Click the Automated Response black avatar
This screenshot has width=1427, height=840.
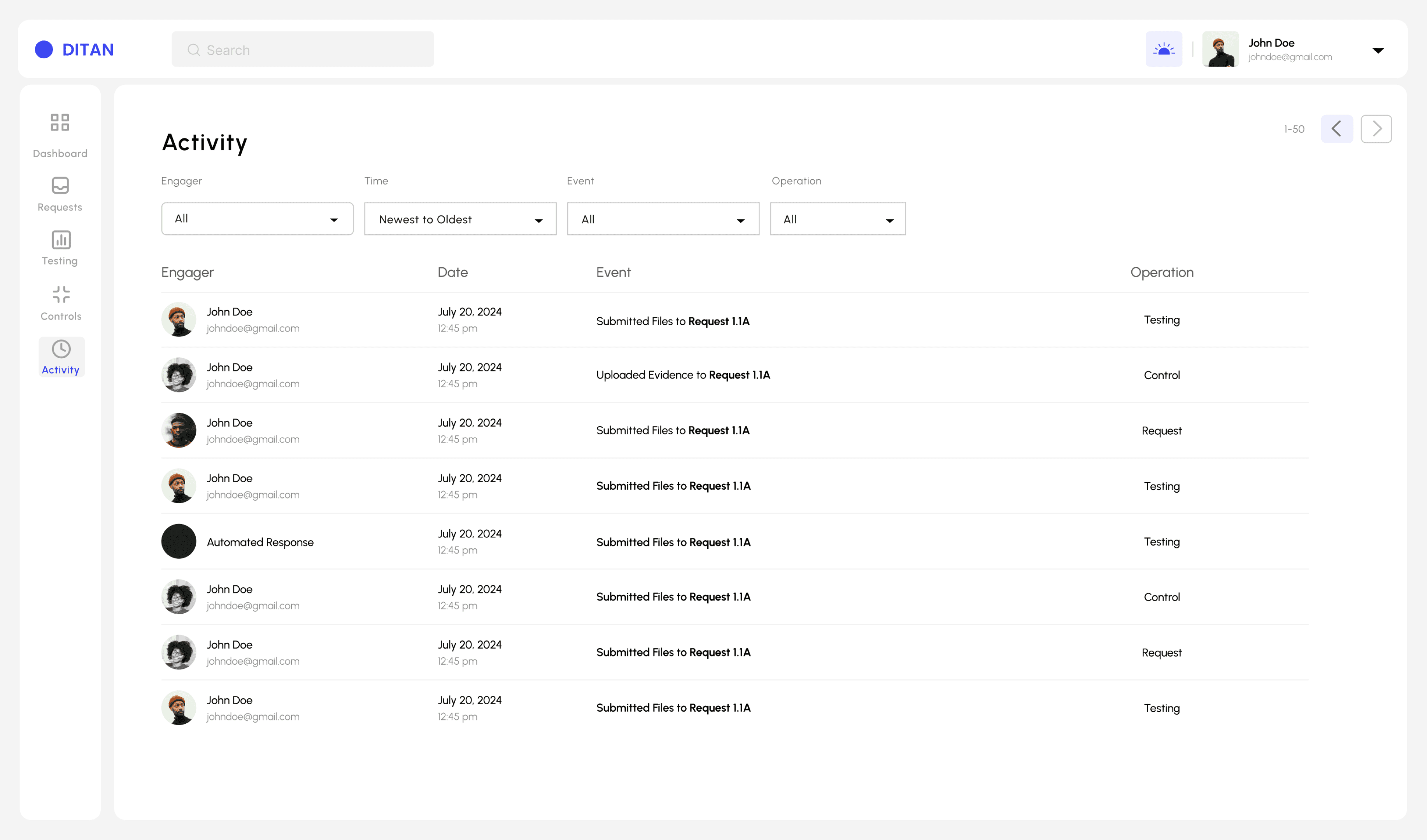179,541
